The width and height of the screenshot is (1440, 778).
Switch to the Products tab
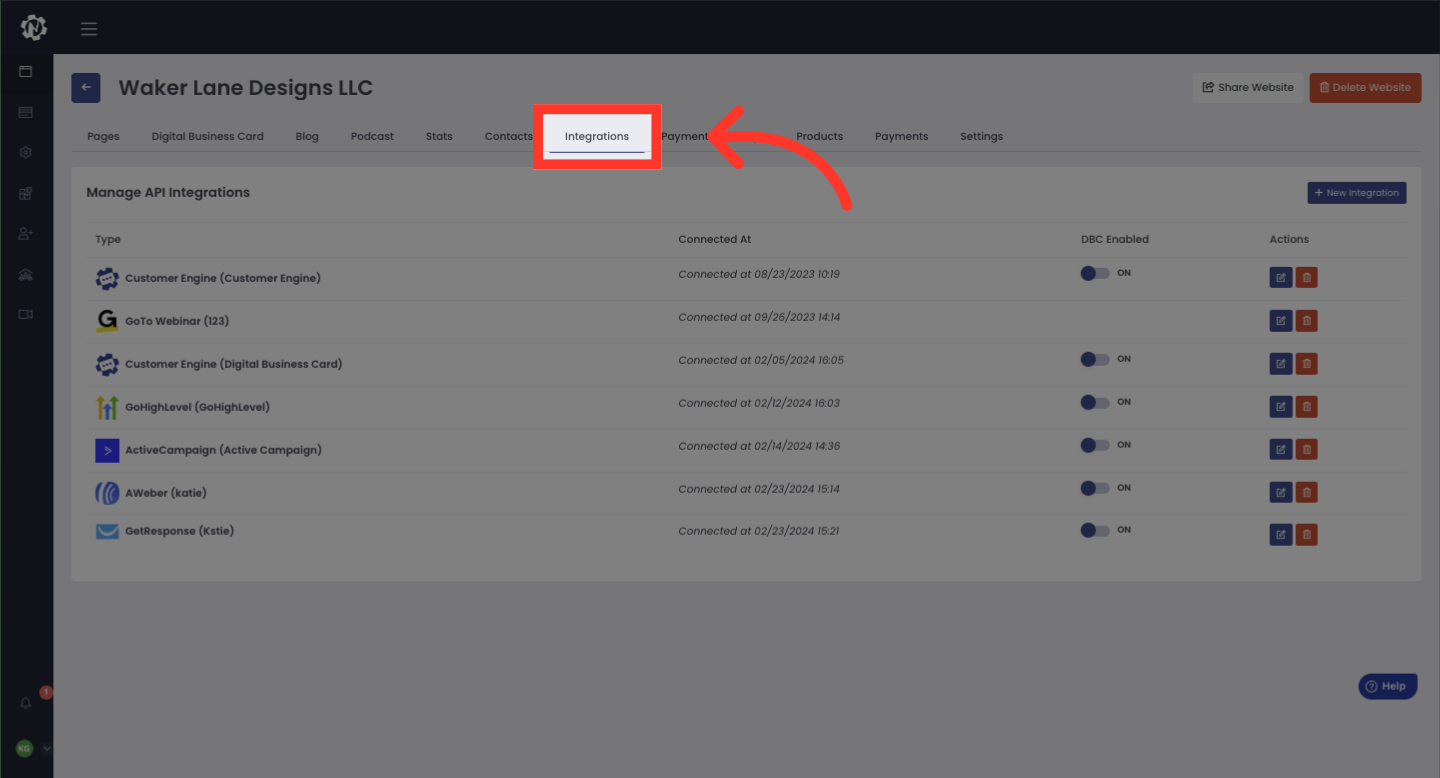tap(819, 136)
